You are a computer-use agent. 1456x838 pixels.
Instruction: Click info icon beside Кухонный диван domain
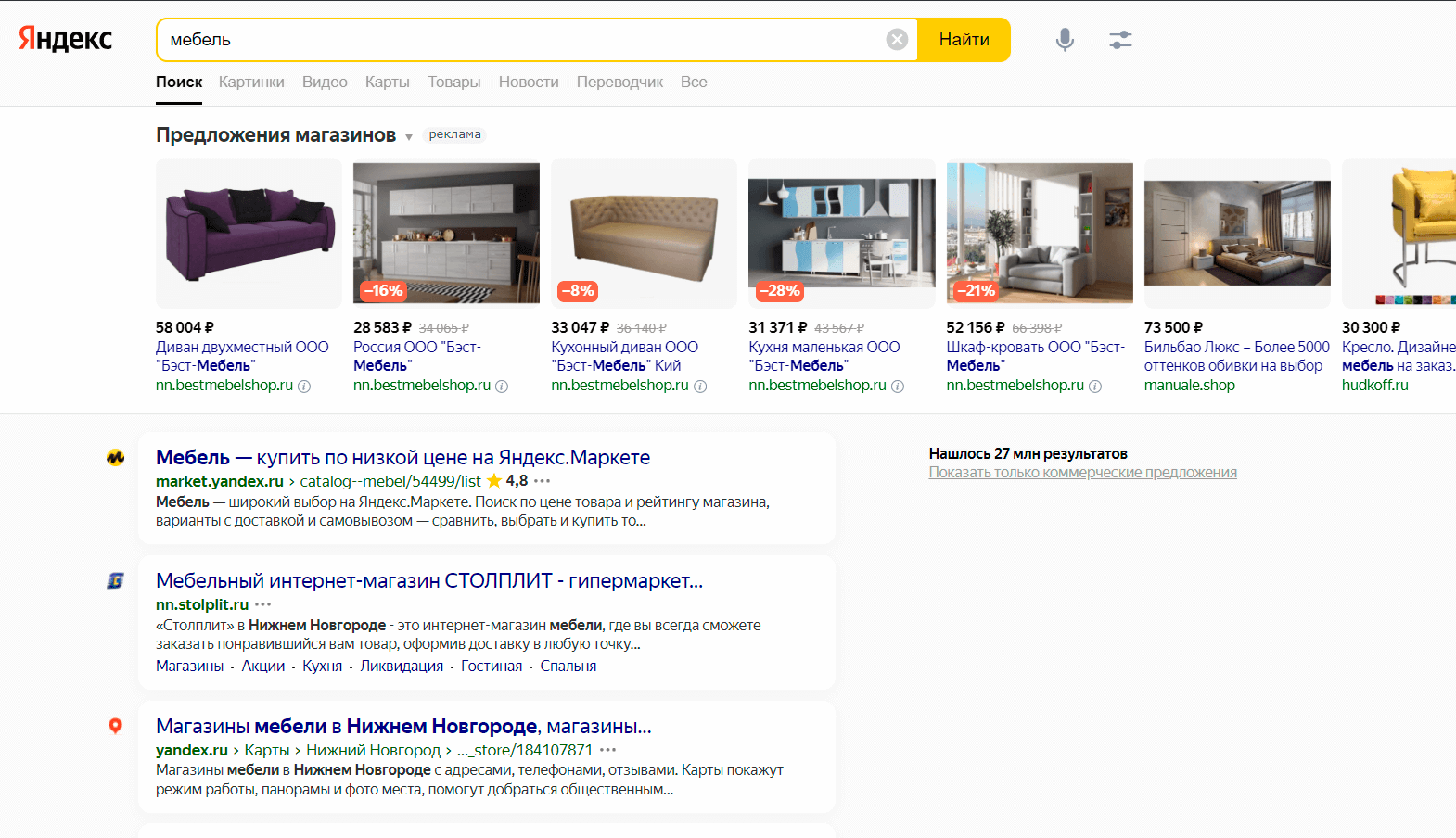pos(700,387)
